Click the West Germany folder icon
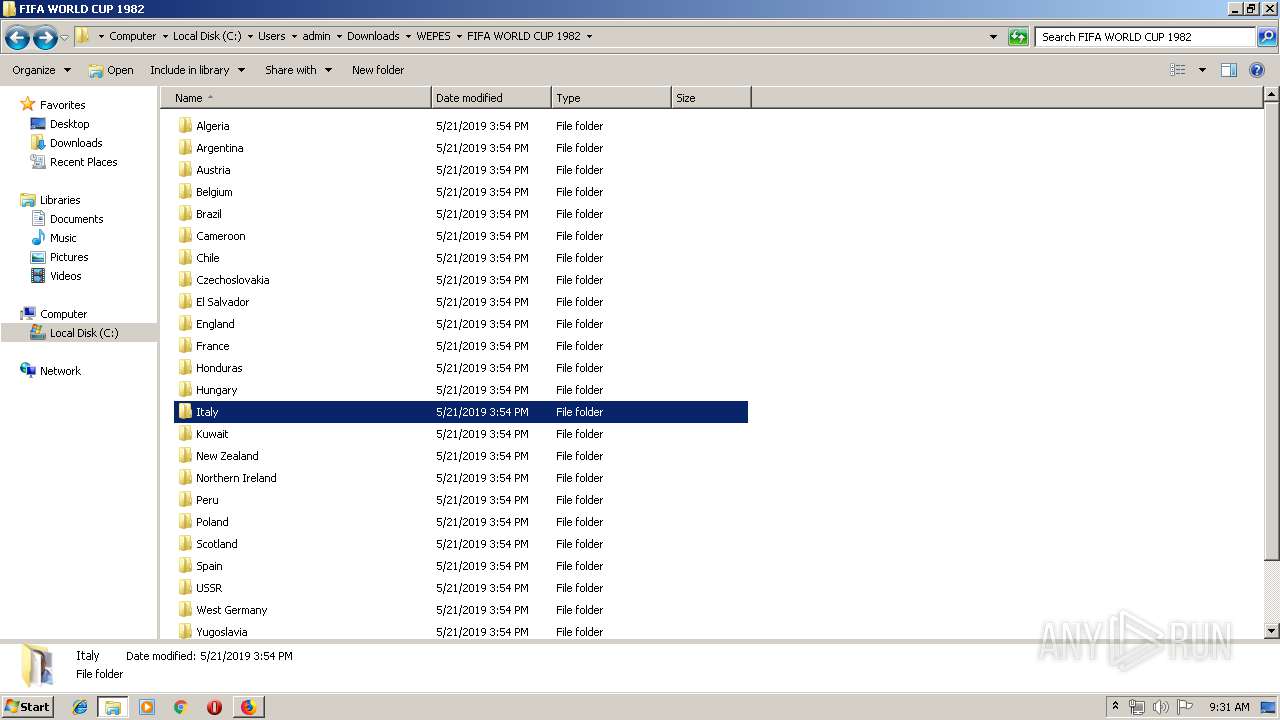Image resolution: width=1280 pixels, height=720 pixels. click(x=185, y=610)
